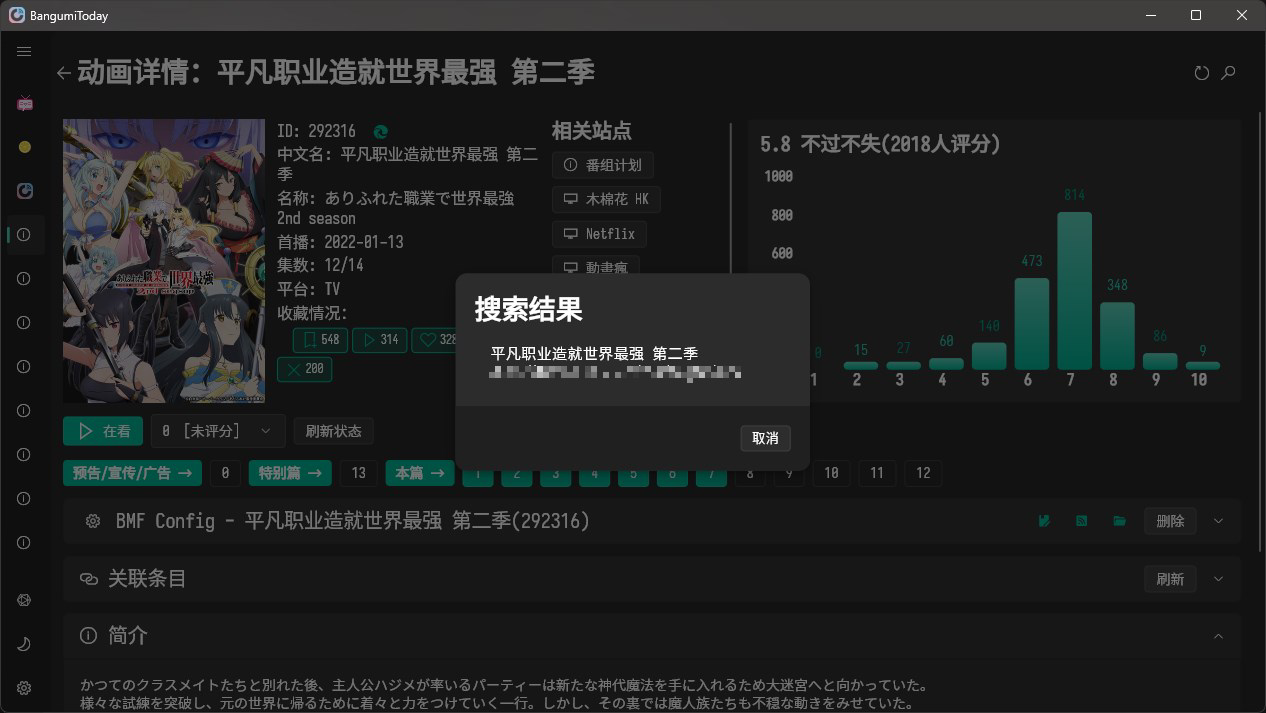This screenshot has height=713, width=1266.
Task: Click the score 8 bar with 348 votes
Action: (x=1117, y=336)
